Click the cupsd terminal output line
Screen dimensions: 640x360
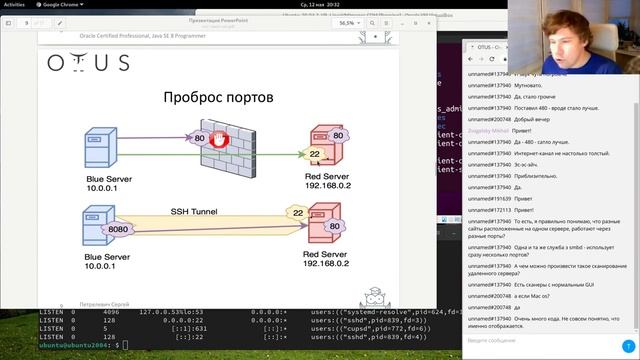click(235, 329)
